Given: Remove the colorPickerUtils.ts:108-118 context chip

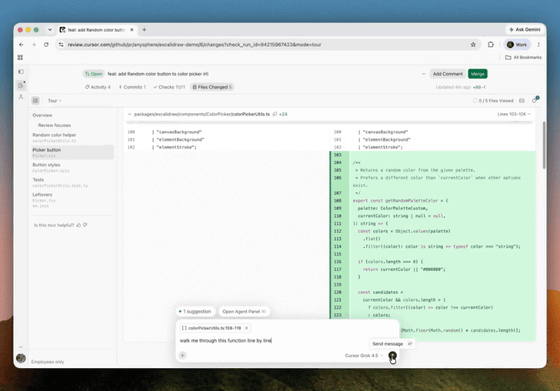Looking at the screenshot, I should click(246, 328).
